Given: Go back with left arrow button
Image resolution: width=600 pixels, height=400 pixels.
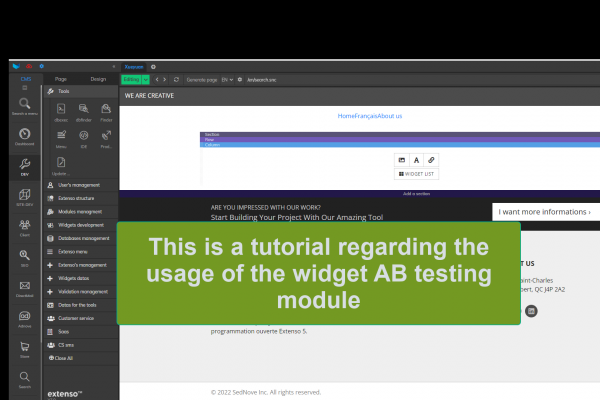Looking at the screenshot, I should coord(157,80).
